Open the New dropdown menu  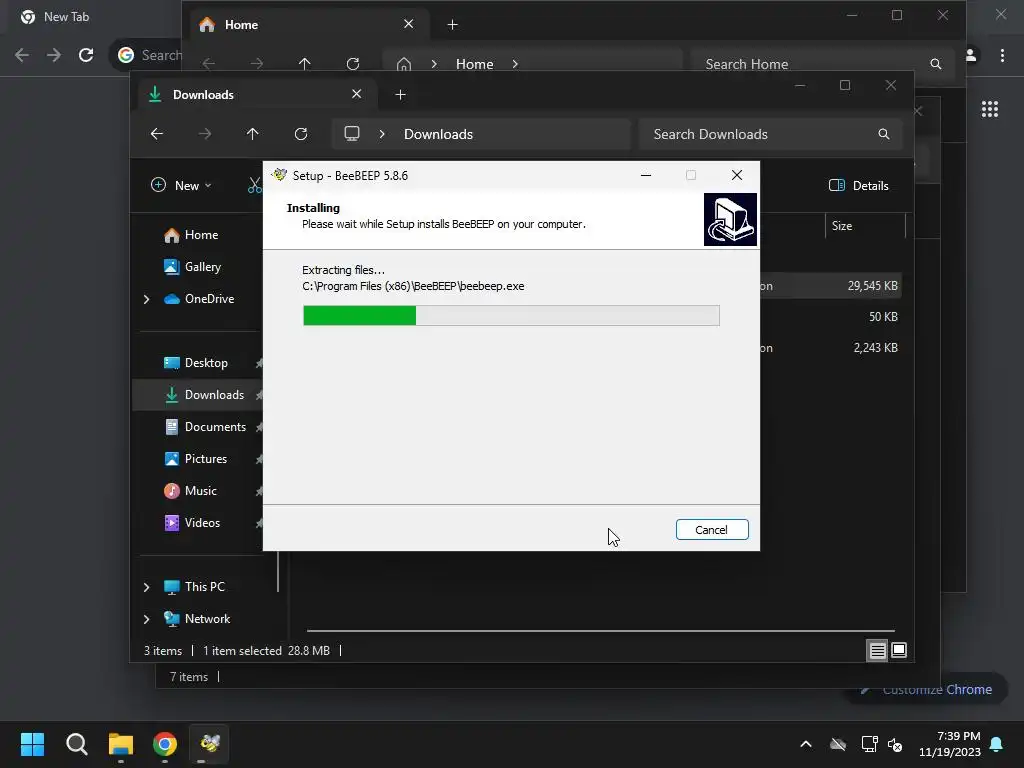181,185
